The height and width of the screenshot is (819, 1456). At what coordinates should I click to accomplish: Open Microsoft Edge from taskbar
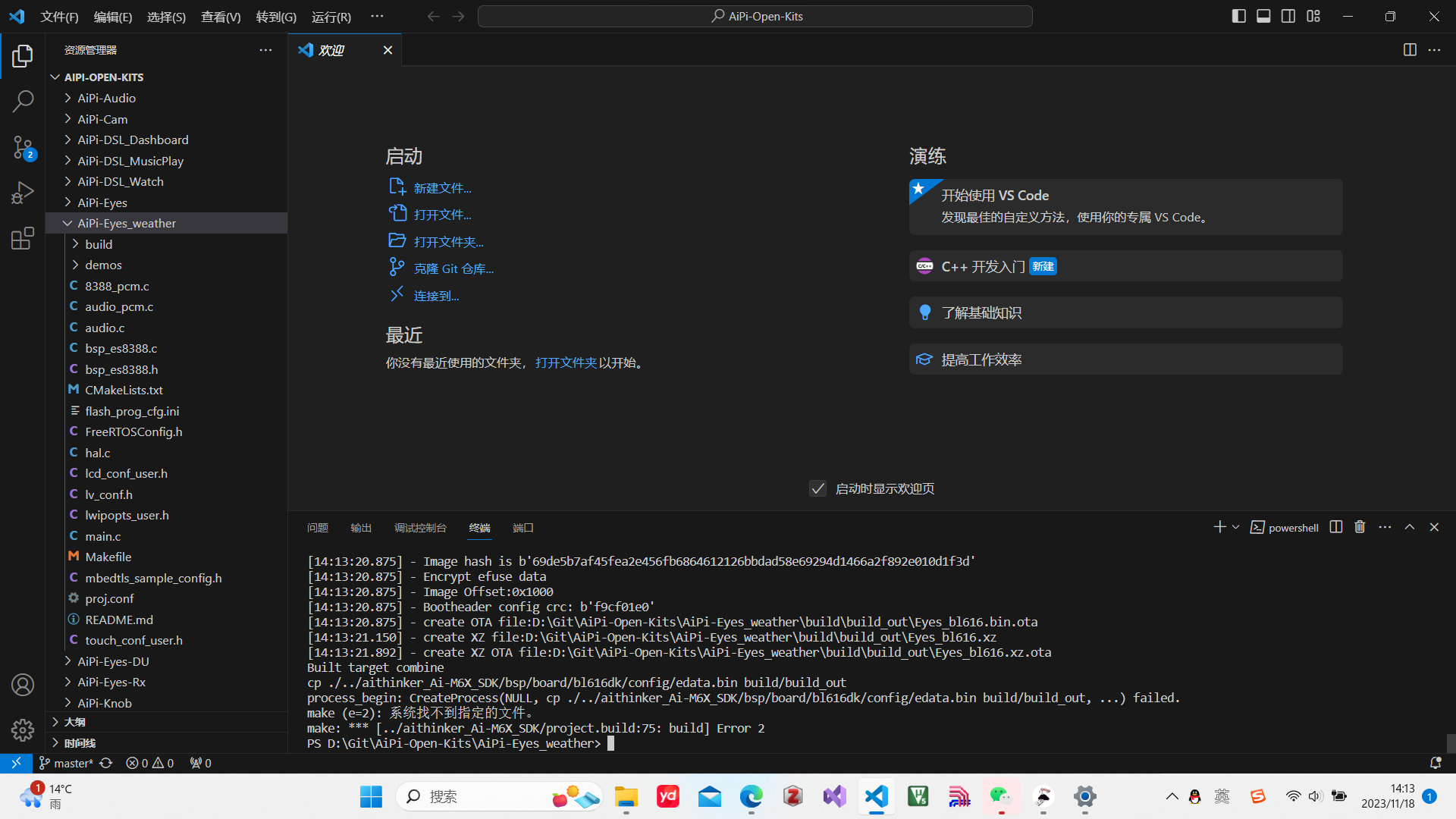click(x=751, y=796)
